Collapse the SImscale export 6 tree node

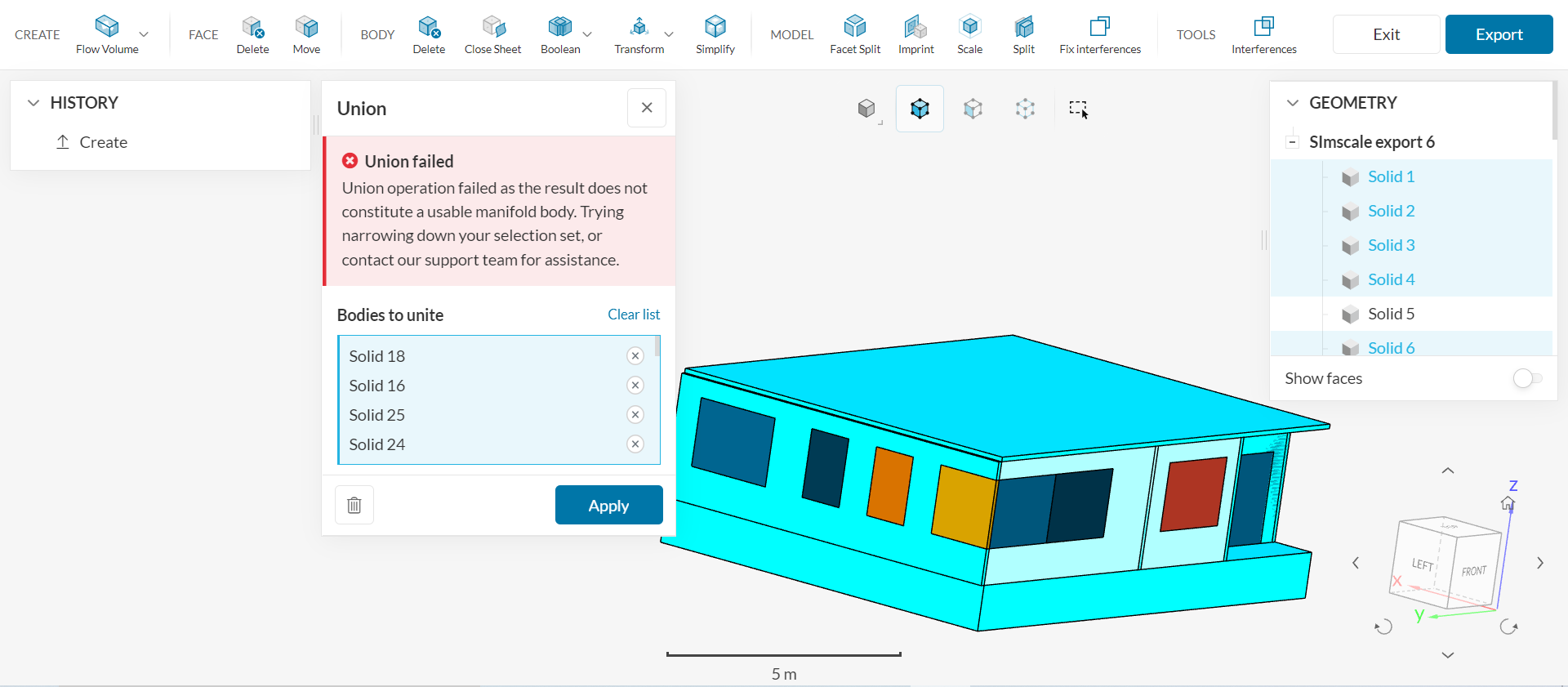(1292, 142)
